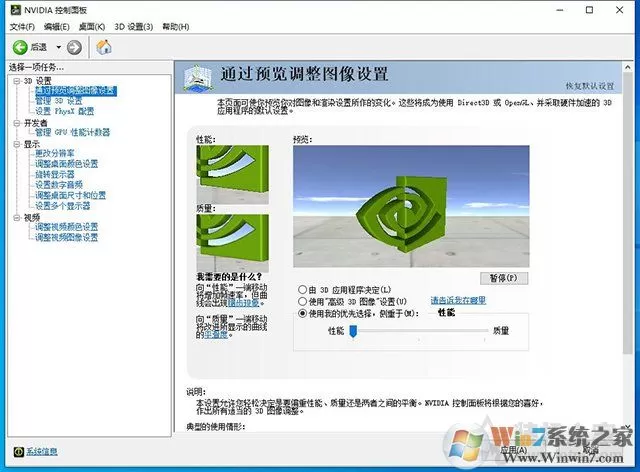Image resolution: width=640 pixels, height=472 pixels.
Task: Open the 3D 设置(3) menu
Action: point(133,27)
